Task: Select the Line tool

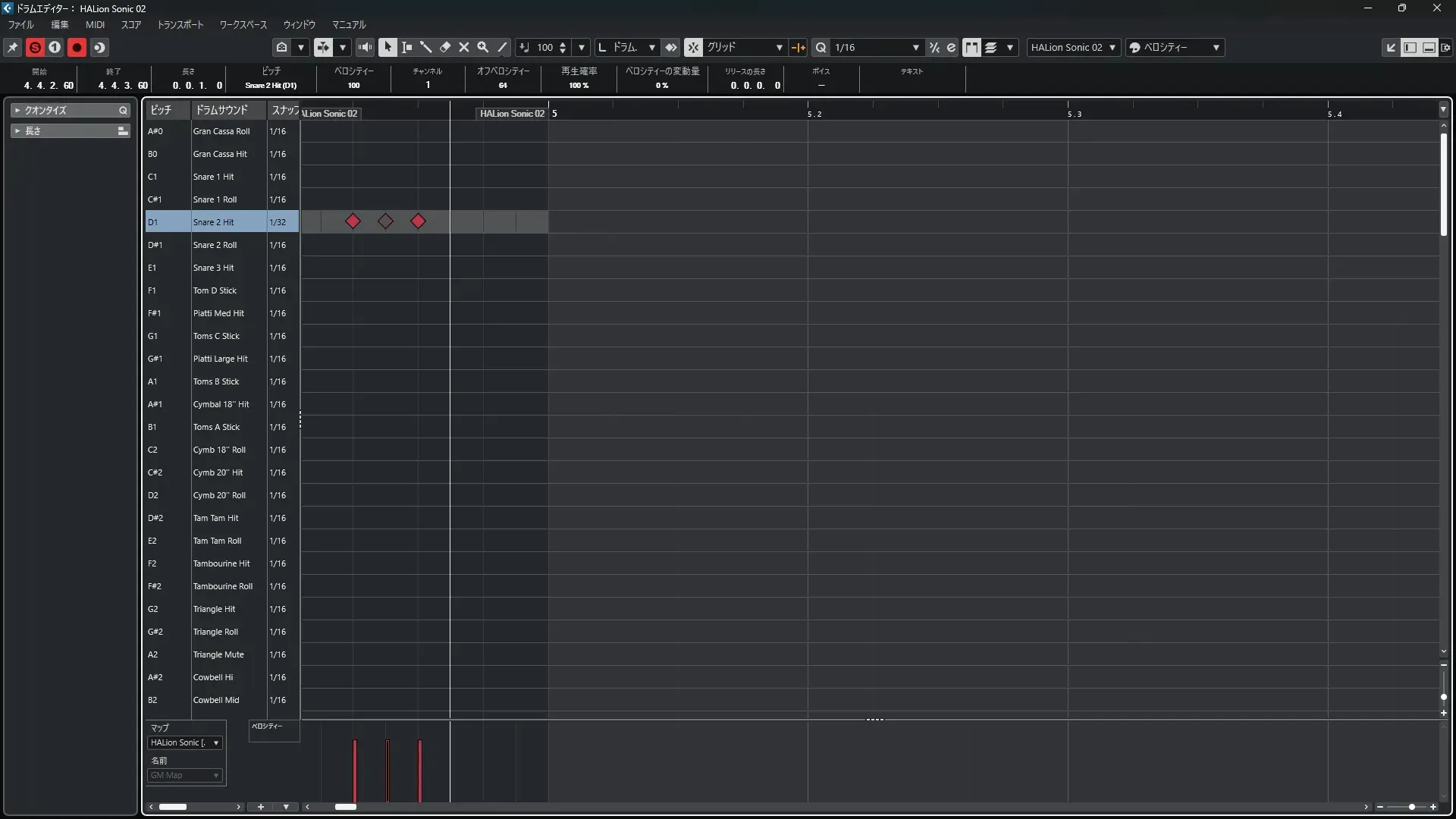Action: [502, 47]
